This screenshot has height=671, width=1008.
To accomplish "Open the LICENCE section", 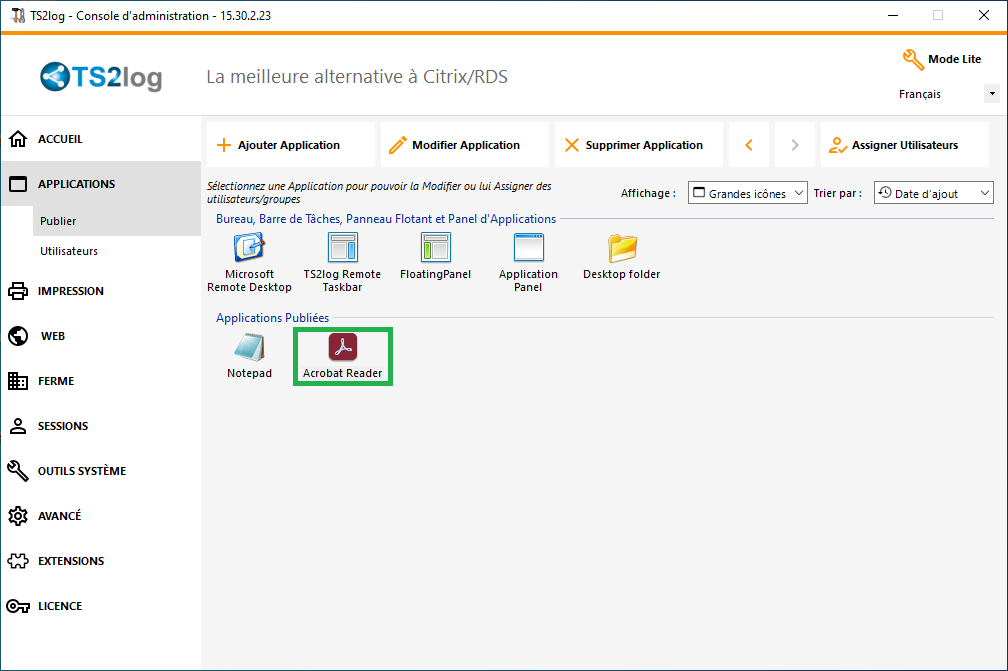I will (x=101, y=606).
